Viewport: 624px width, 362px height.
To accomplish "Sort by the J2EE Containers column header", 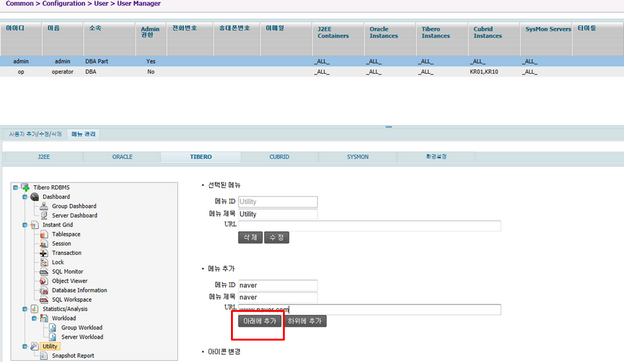I will coord(337,39).
